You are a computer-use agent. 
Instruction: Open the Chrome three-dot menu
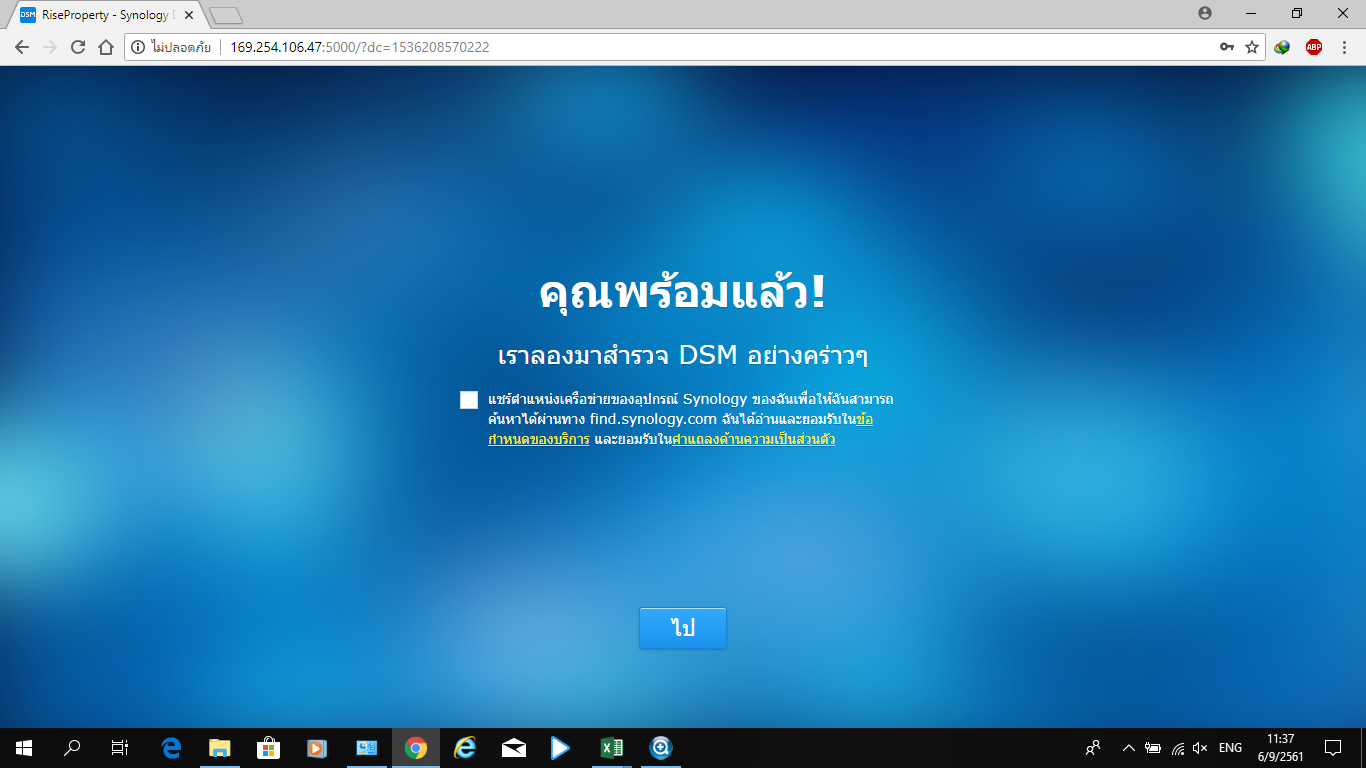(1343, 47)
